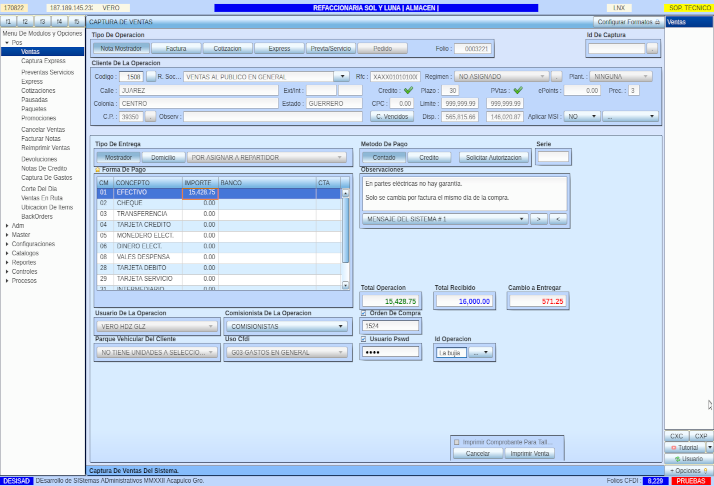The image size is (714, 486).
Task: Open the R. Soc. customer name dropdown
Action: [x=342, y=77]
